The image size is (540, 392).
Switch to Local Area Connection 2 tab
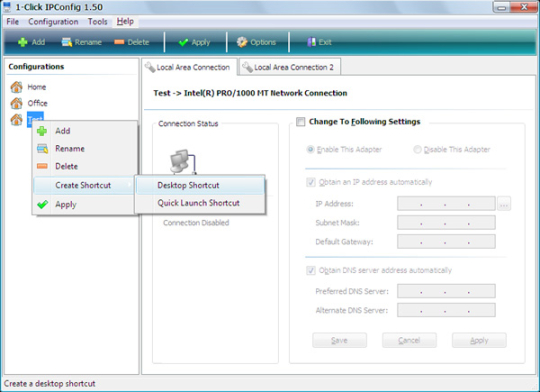(290, 67)
